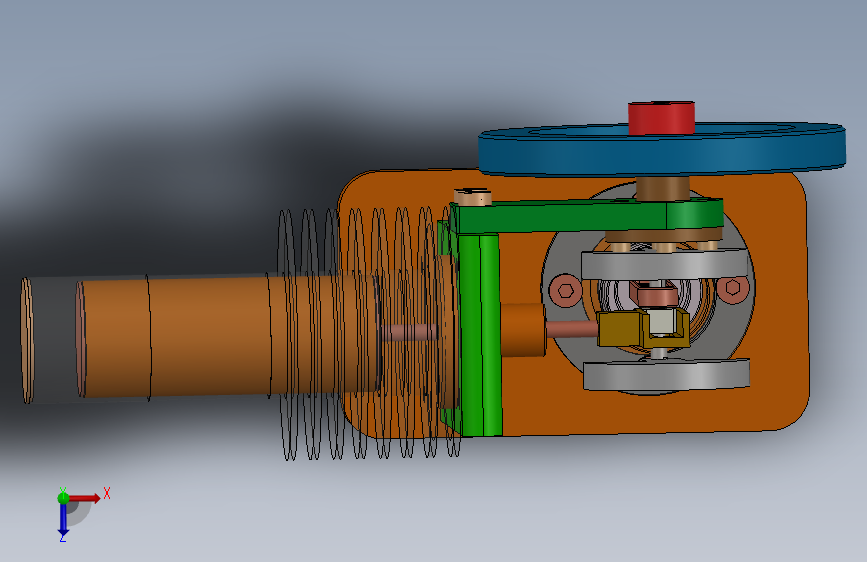Select the right hex socket bolt head

733,289
